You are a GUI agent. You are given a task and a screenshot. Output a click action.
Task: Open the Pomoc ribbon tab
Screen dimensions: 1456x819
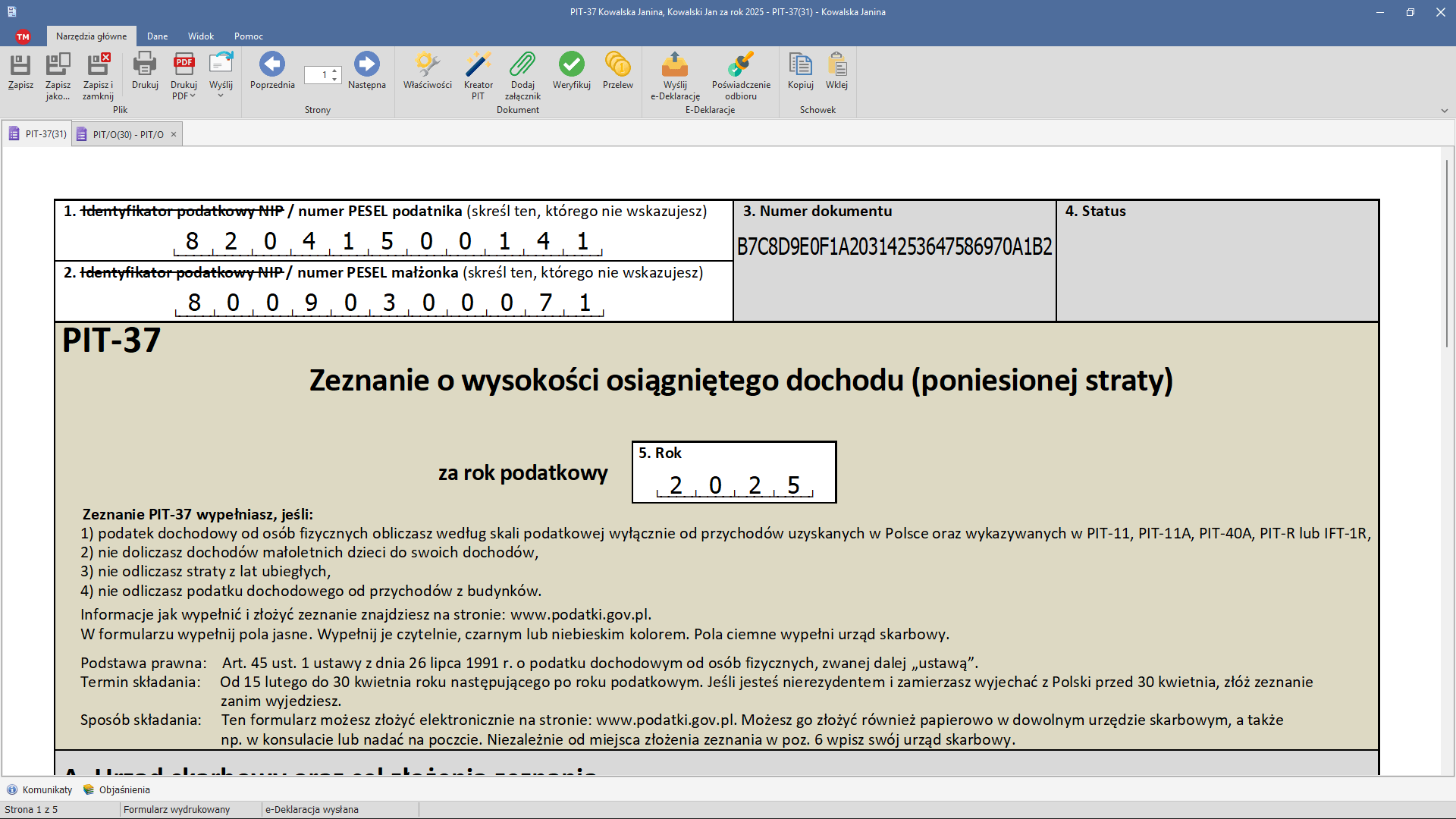pos(249,36)
